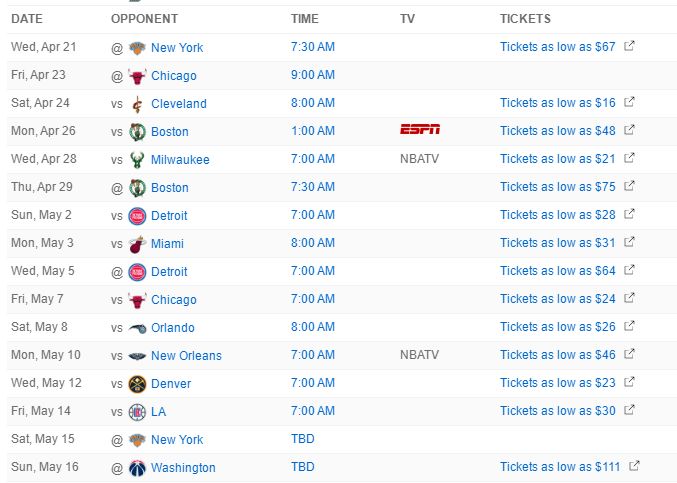This screenshot has width=677, height=483.
Task: Open the Detroit team link for May 2
Action: point(169,215)
